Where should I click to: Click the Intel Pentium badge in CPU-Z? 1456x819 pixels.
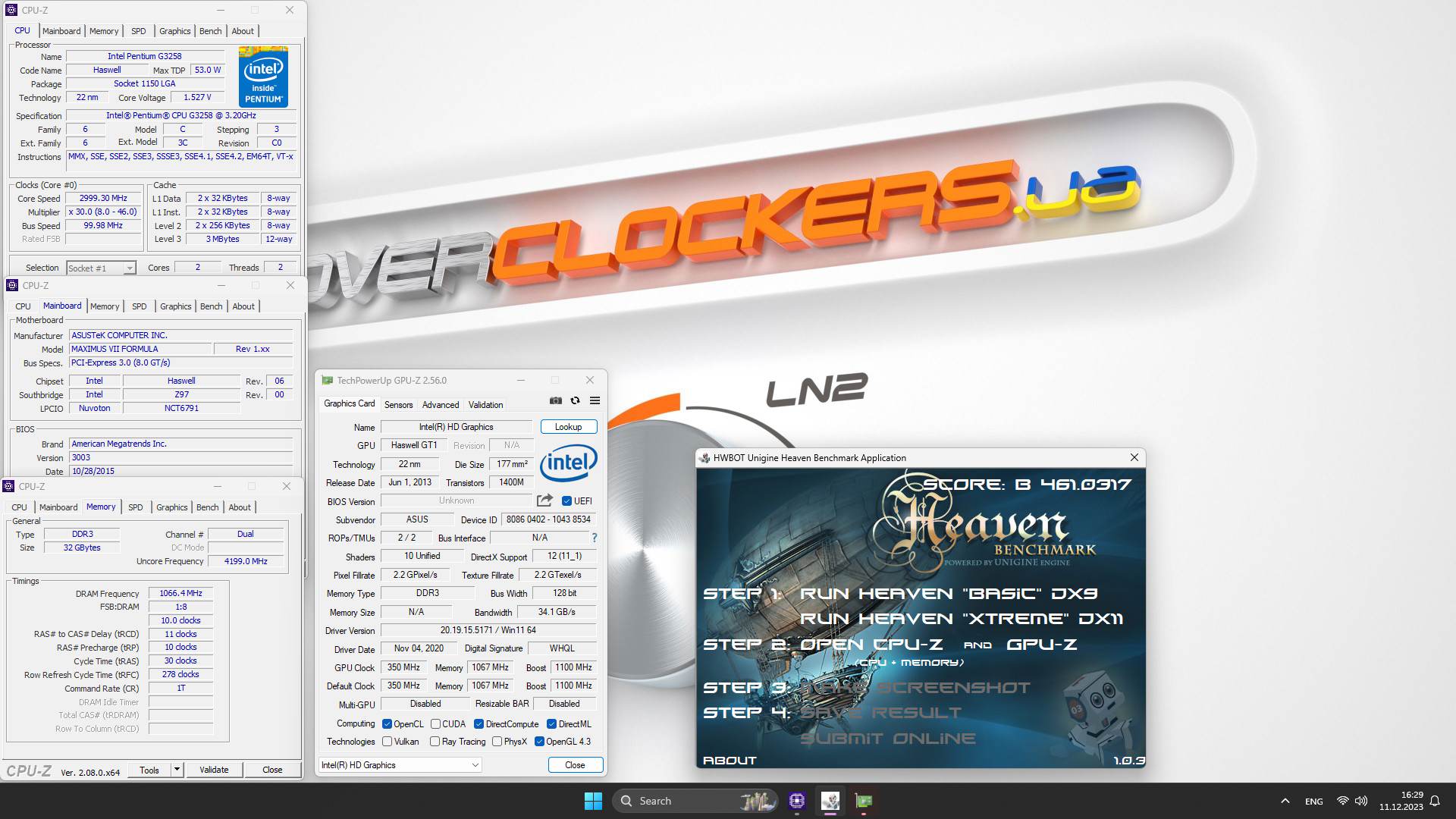pos(263,77)
